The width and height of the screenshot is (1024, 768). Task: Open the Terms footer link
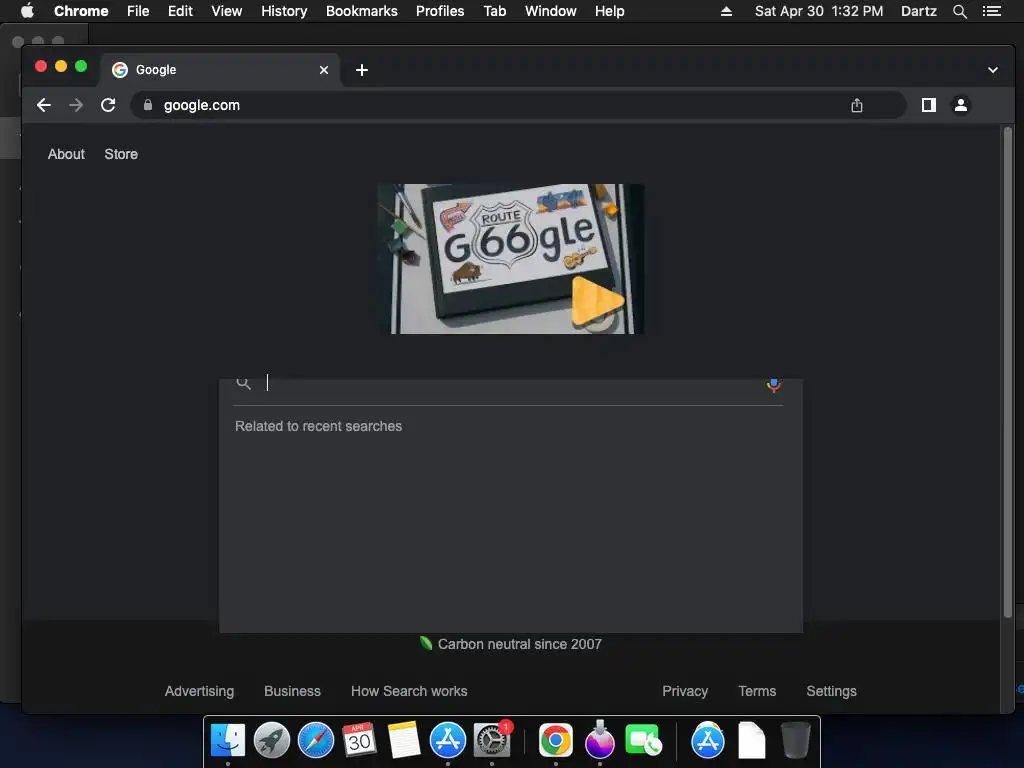pos(757,691)
